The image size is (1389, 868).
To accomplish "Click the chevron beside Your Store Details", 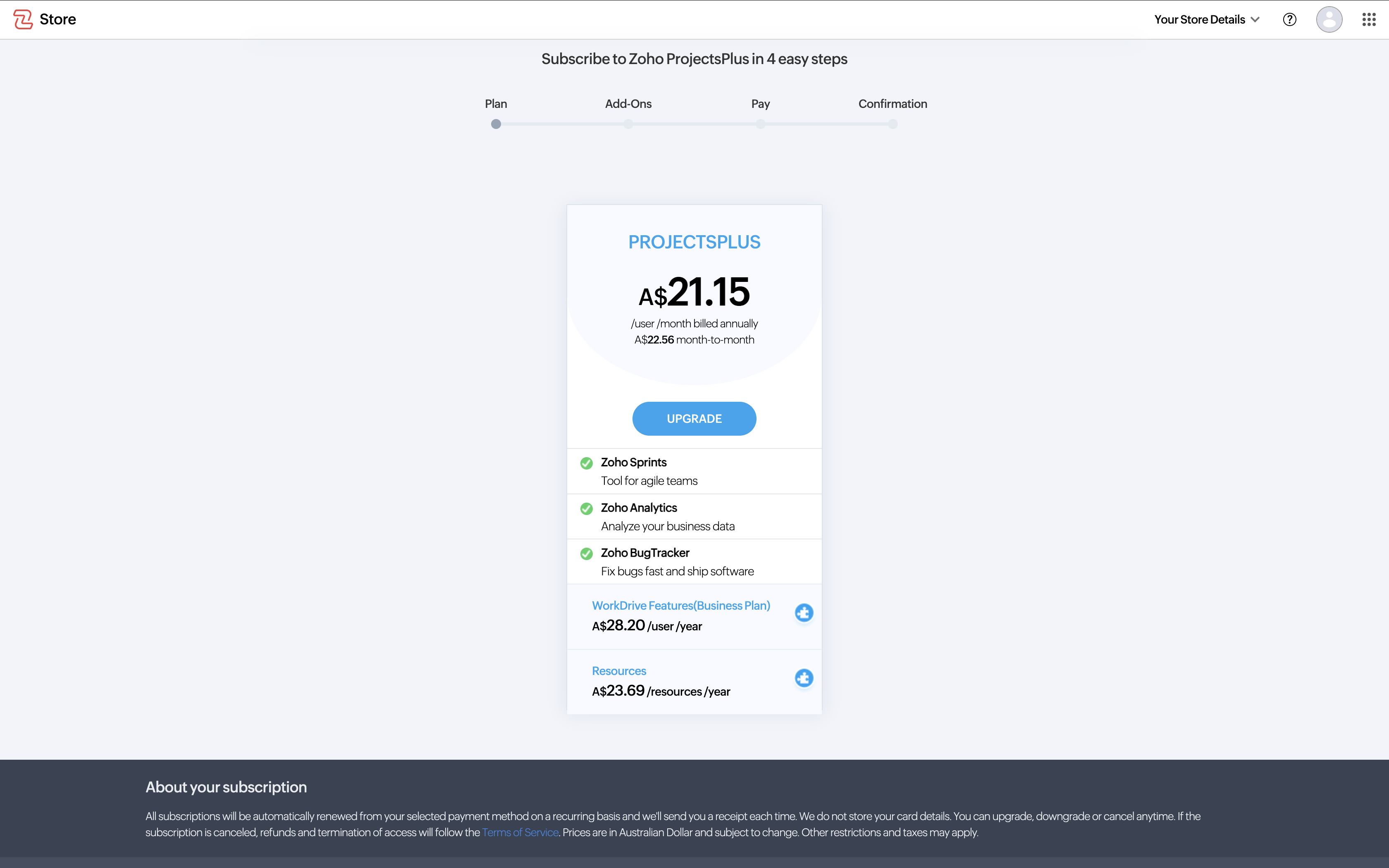I will (x=1255, y=19).
